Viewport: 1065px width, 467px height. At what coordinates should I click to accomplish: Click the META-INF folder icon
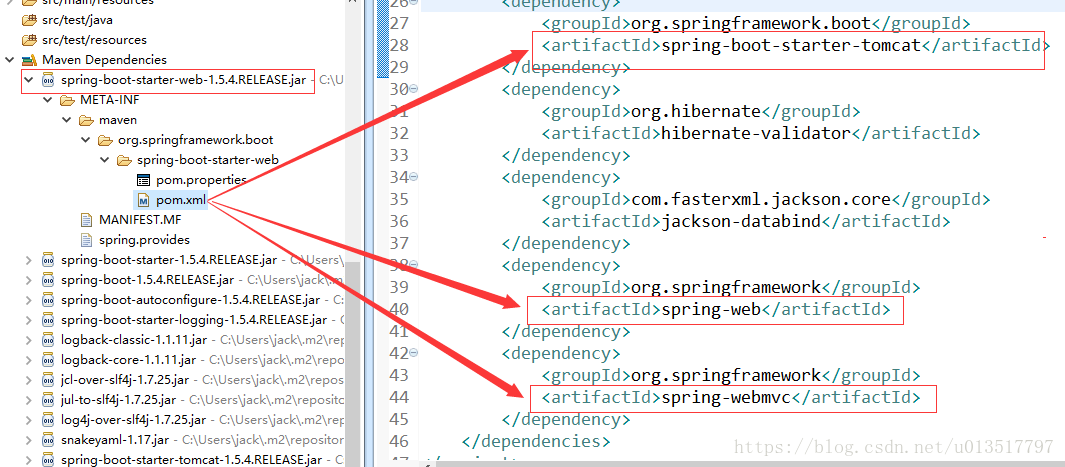[67, 100]
